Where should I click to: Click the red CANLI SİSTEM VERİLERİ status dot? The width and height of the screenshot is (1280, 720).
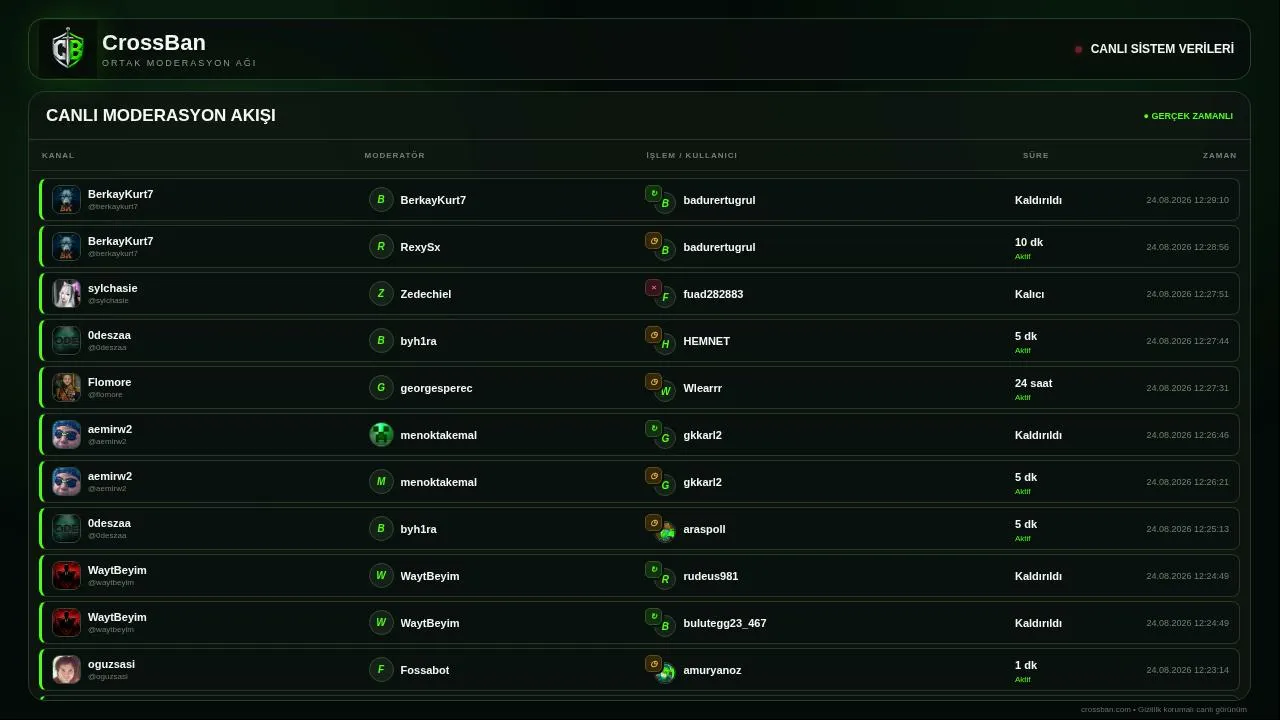pos(1078,49)
